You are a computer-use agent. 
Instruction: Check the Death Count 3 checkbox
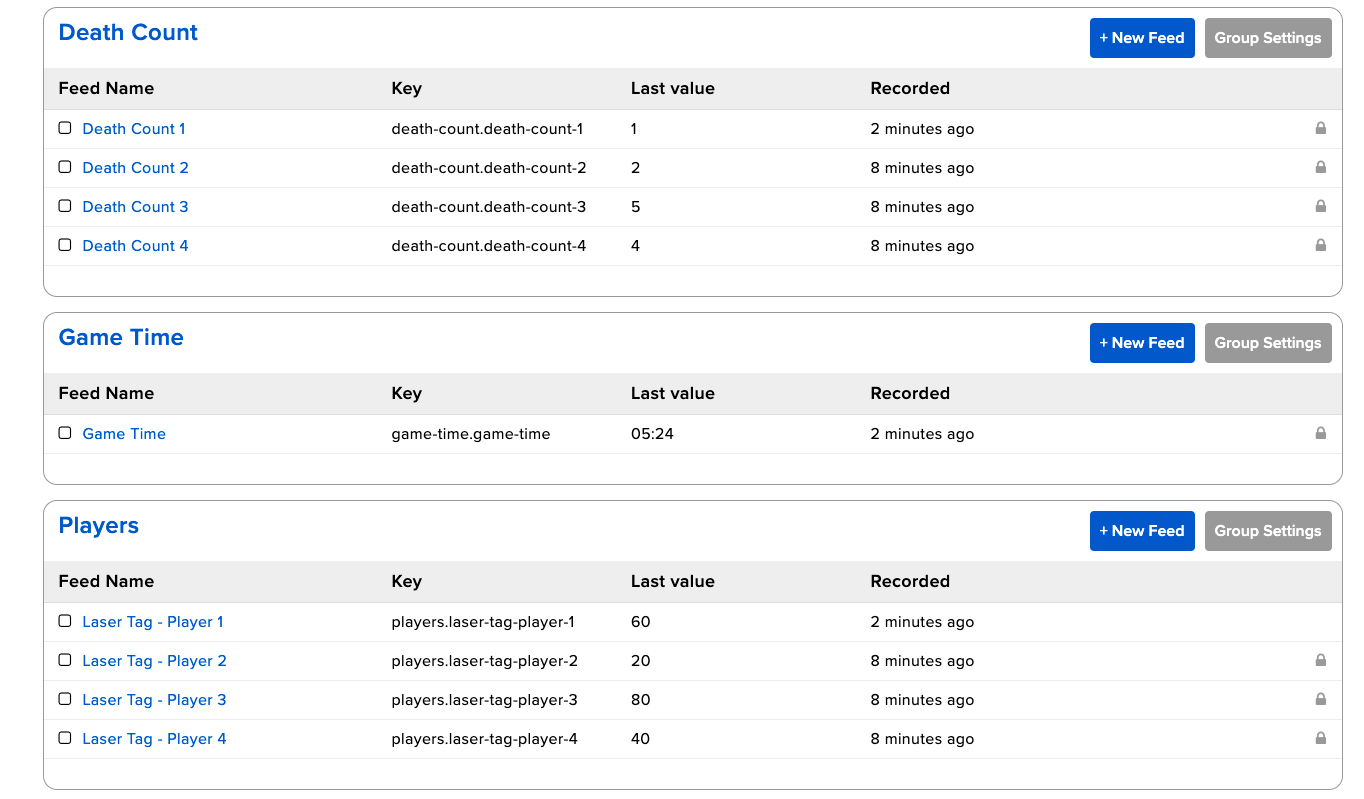coord(65,206)
